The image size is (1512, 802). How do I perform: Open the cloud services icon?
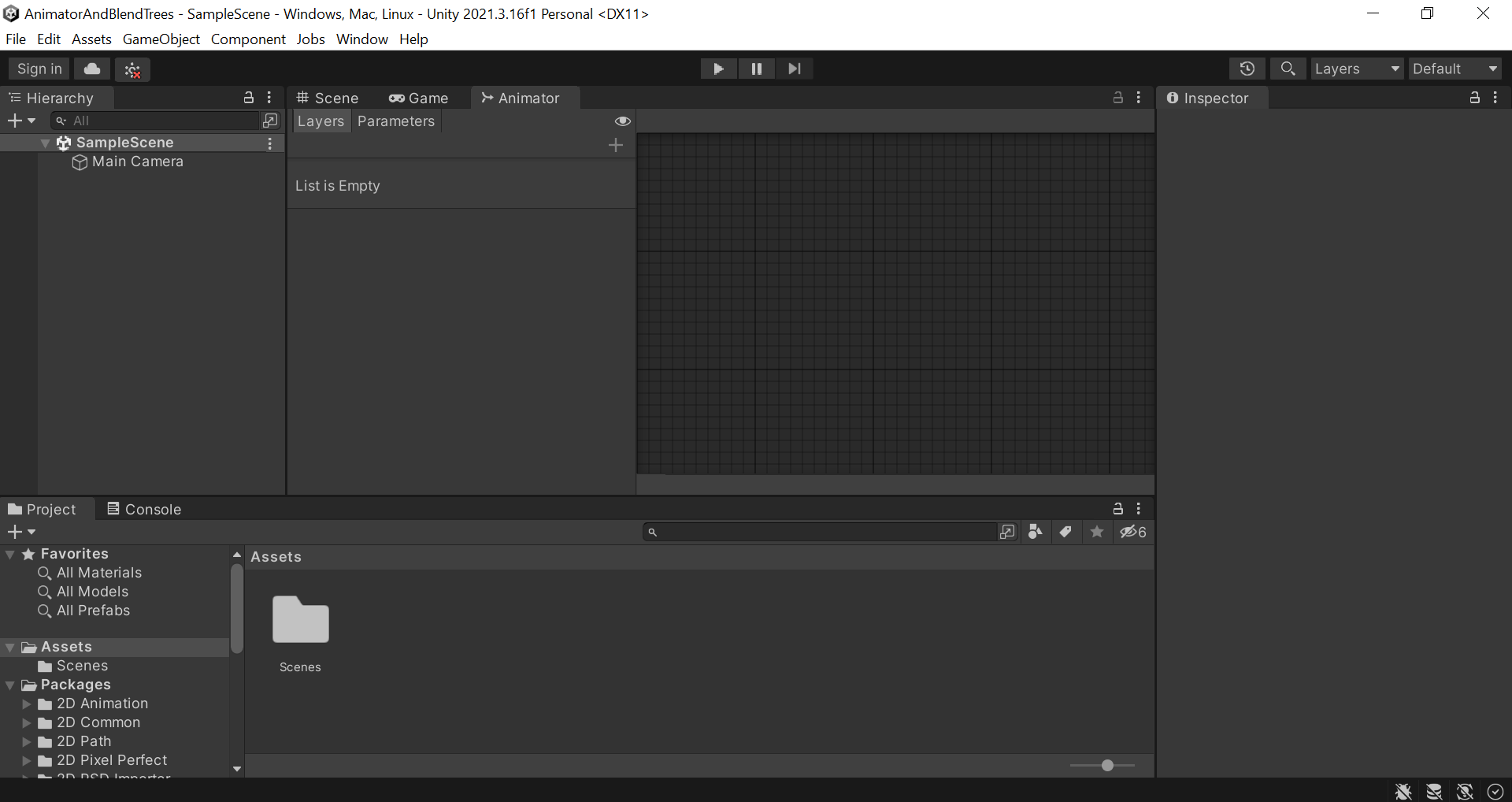click(92, 69)
